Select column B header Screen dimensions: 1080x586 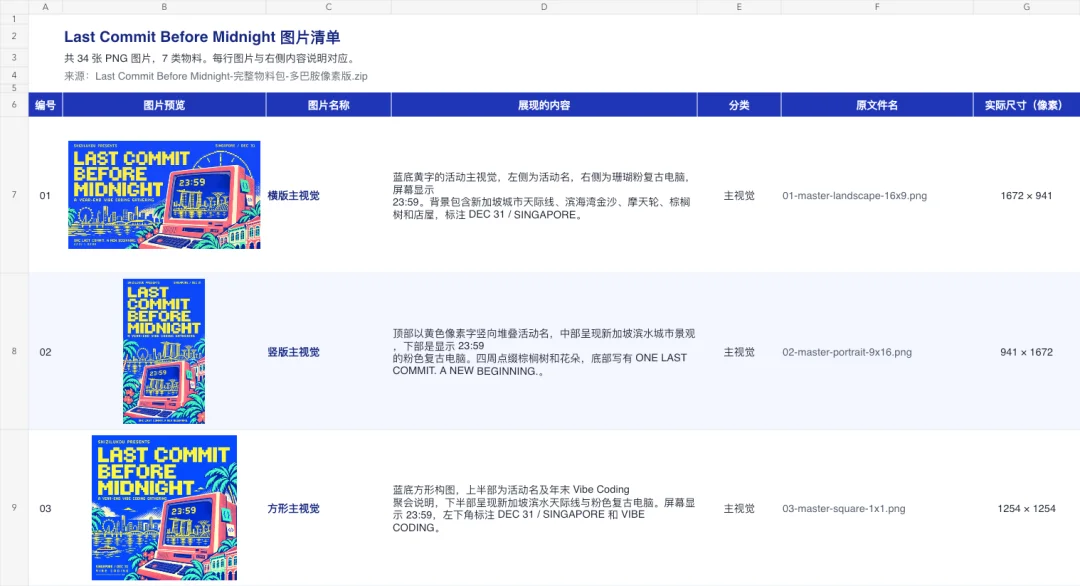coord(164,7)
